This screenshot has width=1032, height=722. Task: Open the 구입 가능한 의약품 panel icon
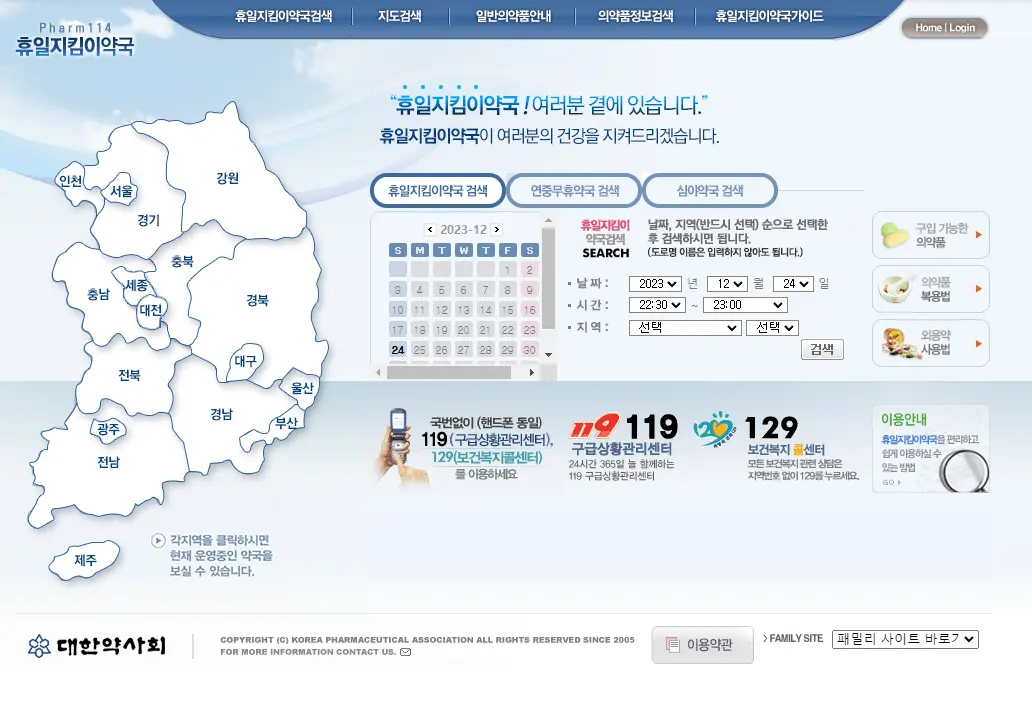[x=893, y=234]
